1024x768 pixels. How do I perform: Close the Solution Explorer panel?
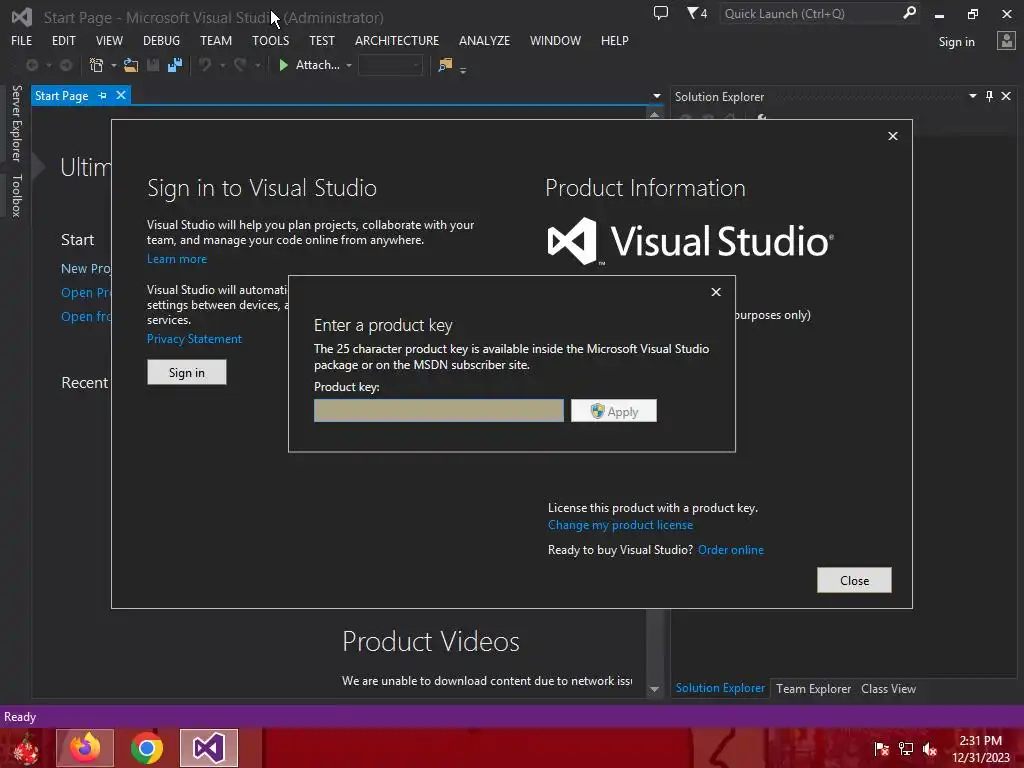click(x=1006, y=96)
